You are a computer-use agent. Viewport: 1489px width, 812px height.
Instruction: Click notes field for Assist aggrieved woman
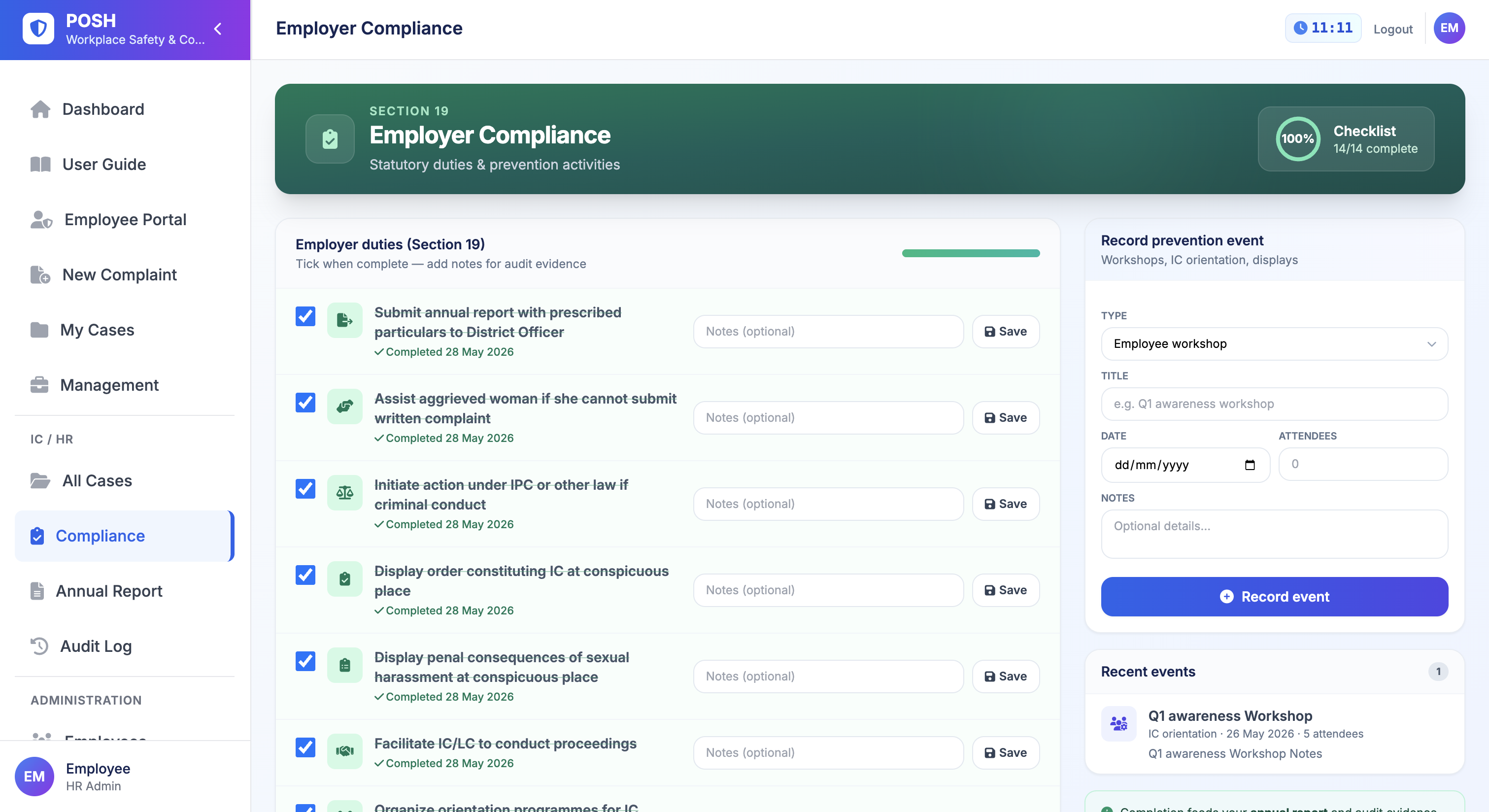tap(828, 417)
